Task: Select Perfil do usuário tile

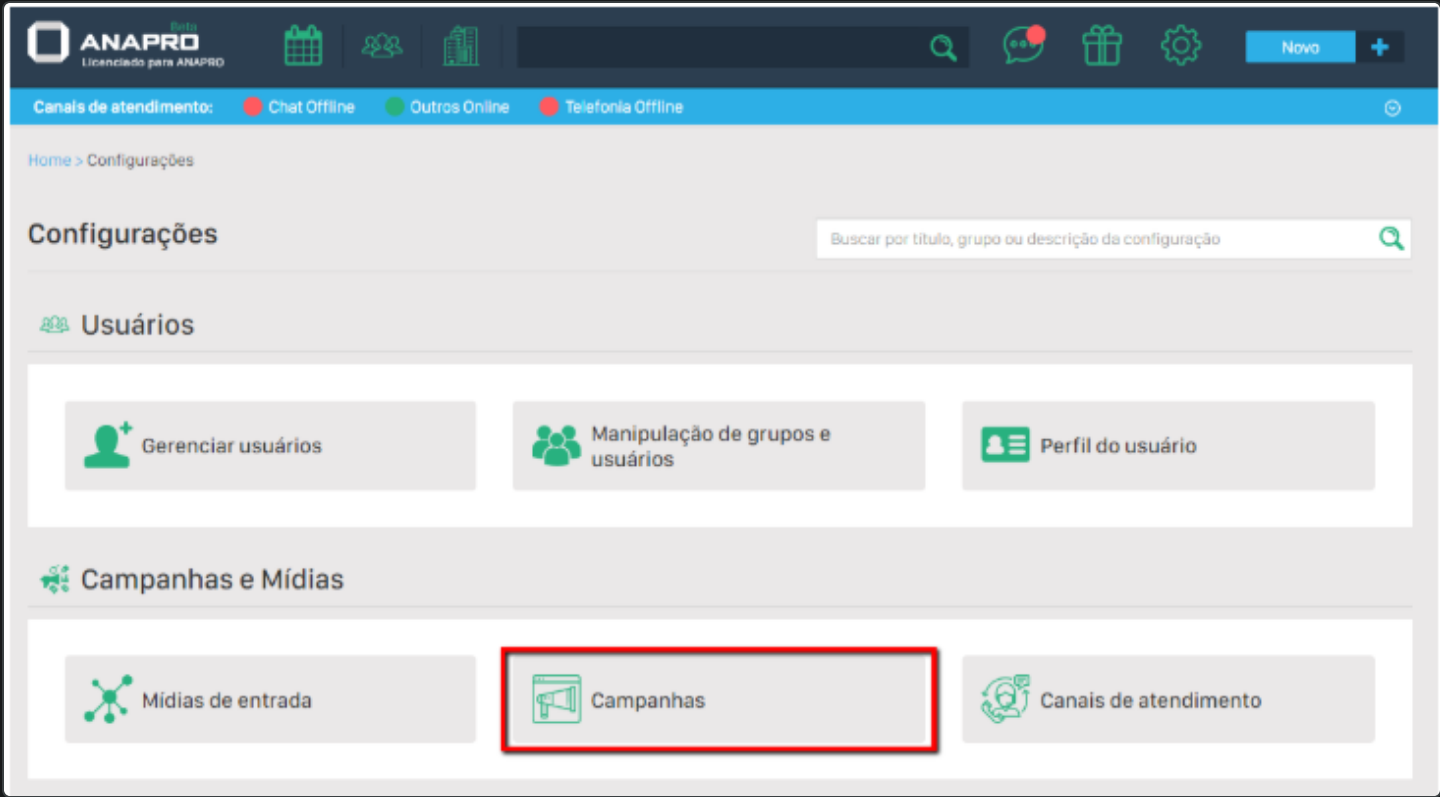Action: coord(1167,446)
